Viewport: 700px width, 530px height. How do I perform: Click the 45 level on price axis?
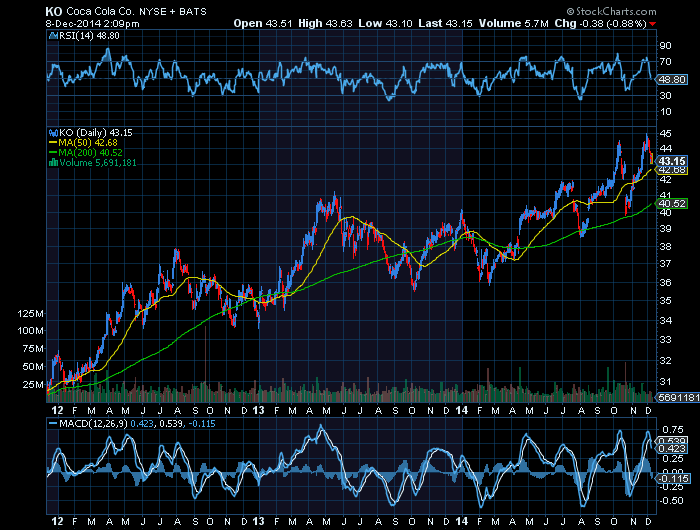tap(665, 134)
